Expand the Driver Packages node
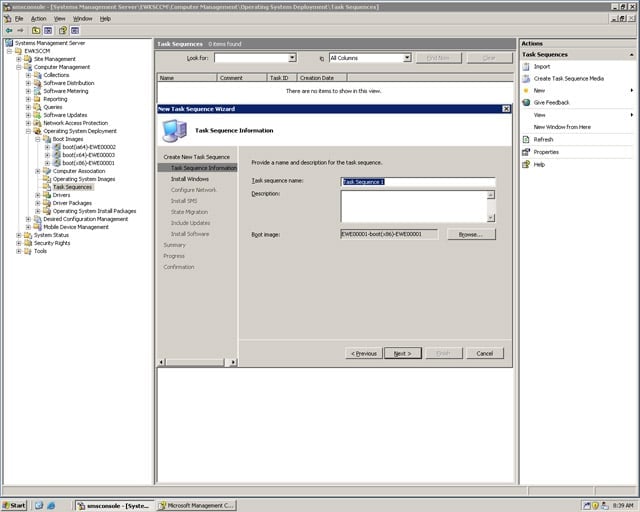This screenshot has width=640, height=512. (38, 203)
